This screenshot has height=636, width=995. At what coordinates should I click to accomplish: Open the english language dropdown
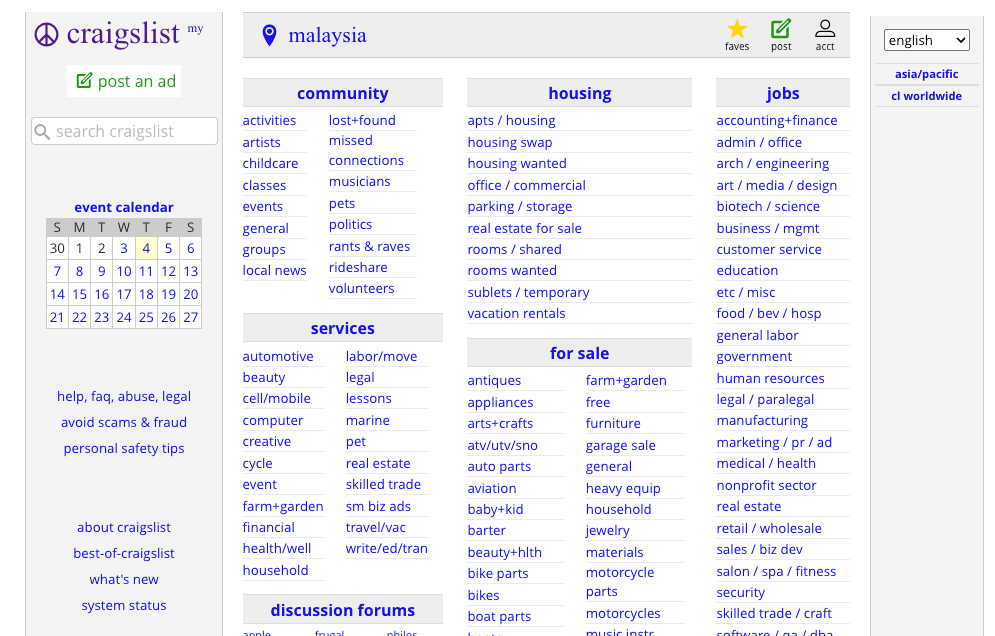[926, 40]
